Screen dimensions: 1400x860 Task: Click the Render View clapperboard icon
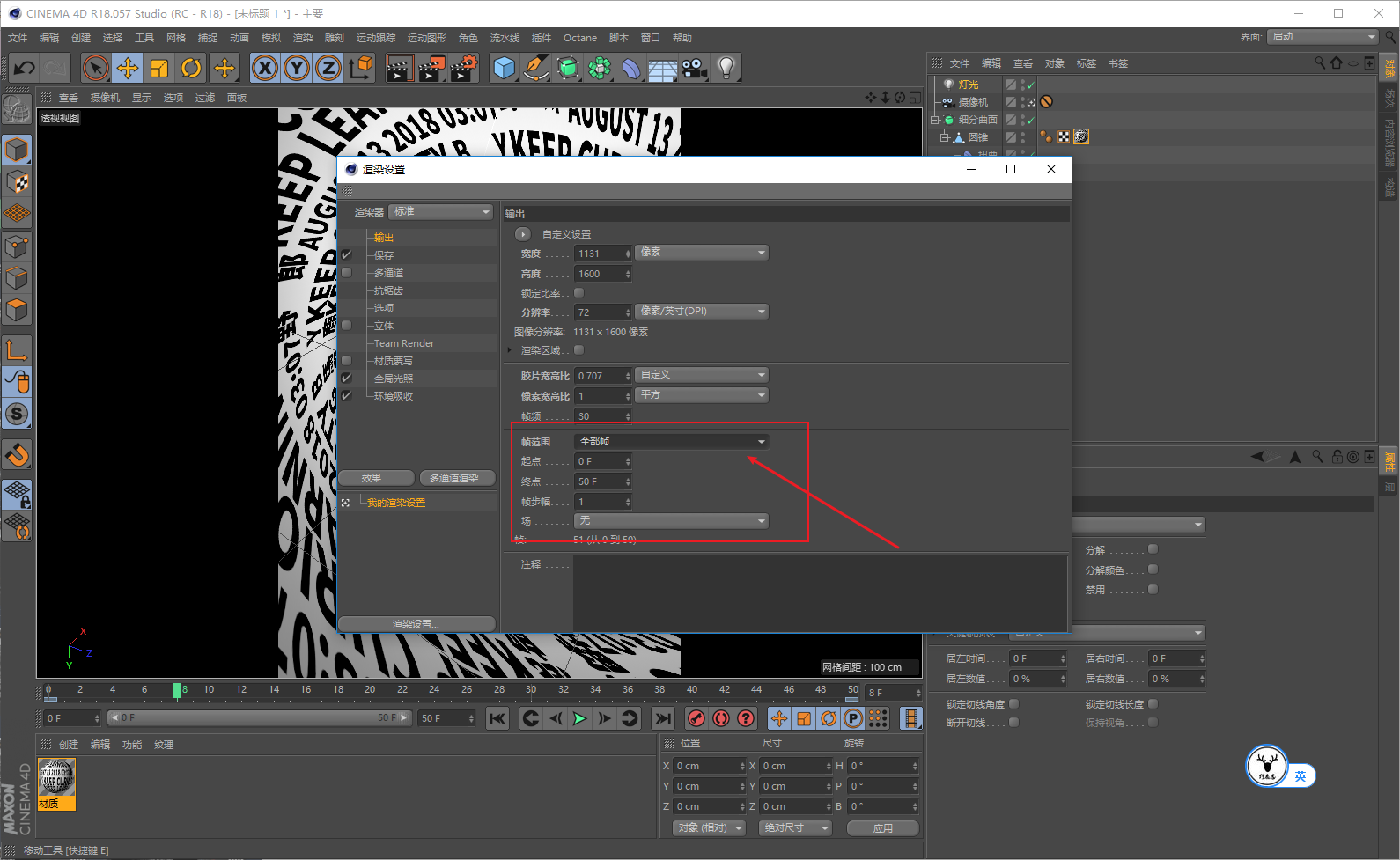click(x=400, y=68)
